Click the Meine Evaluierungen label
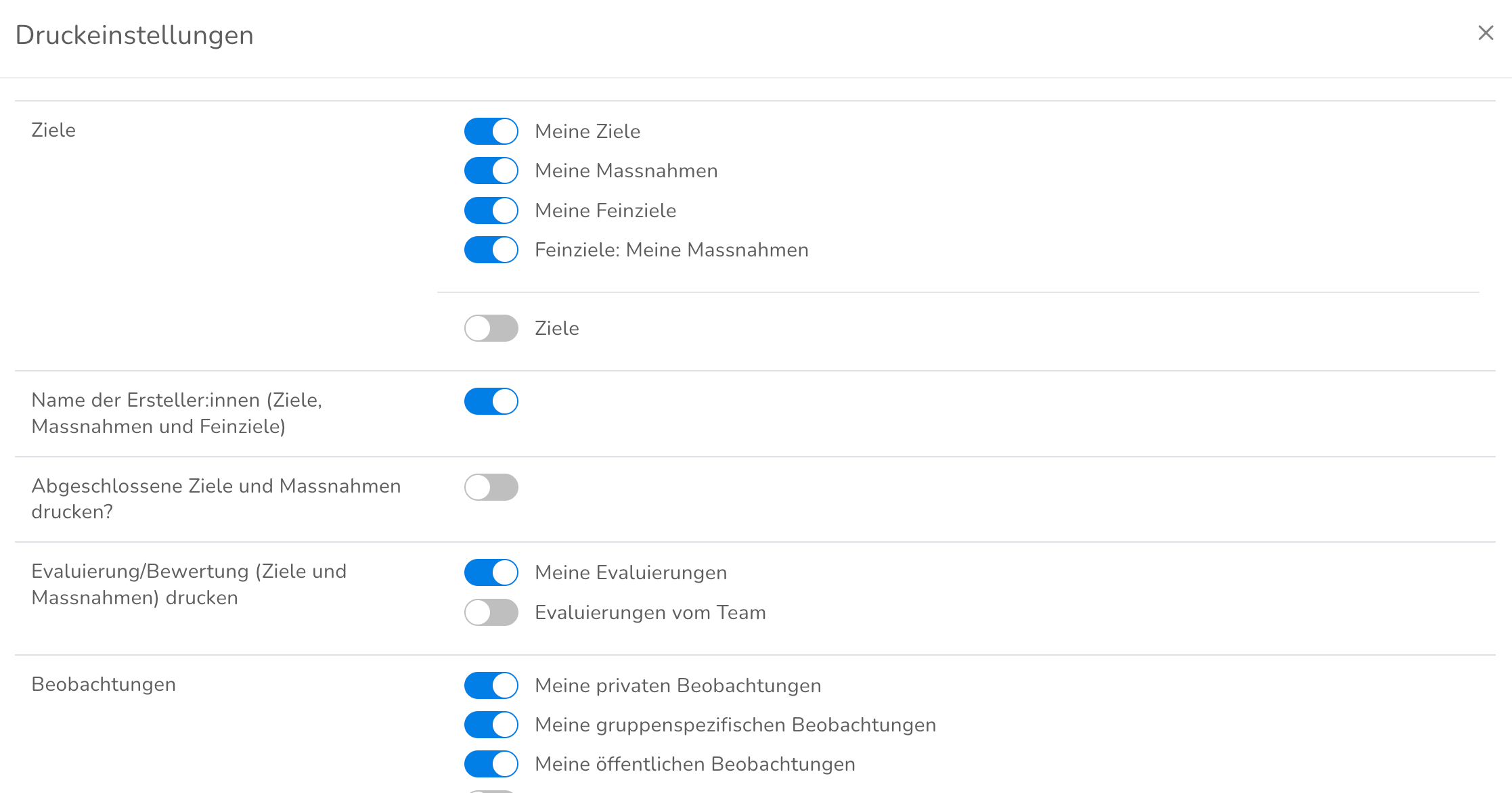This screenshot has width=1512, height=793. (630, 572)
